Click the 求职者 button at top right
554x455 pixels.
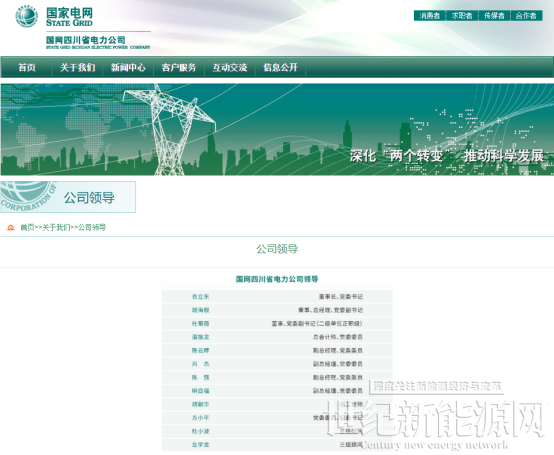click(462, 16)
